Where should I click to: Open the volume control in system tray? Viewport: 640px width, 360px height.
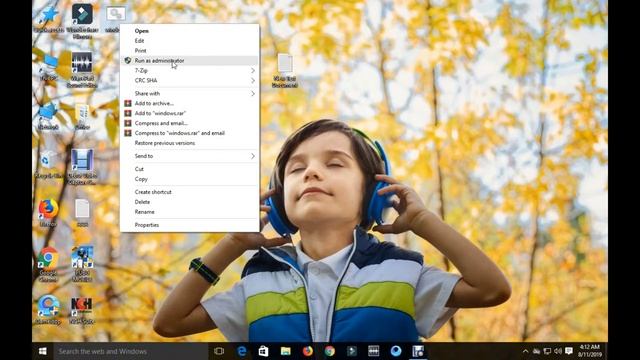coord(558,351)
